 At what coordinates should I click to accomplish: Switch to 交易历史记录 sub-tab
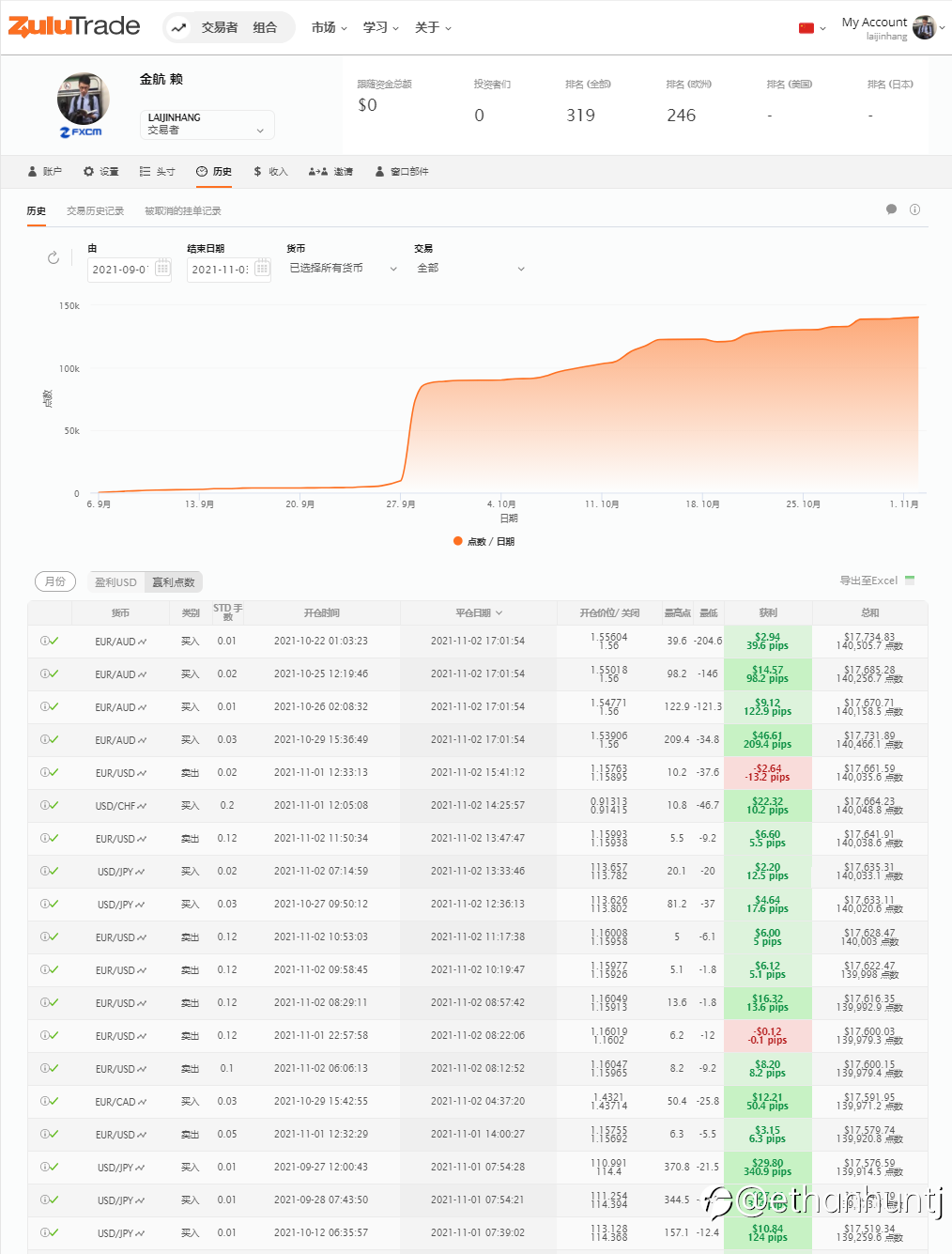(95, 210)
